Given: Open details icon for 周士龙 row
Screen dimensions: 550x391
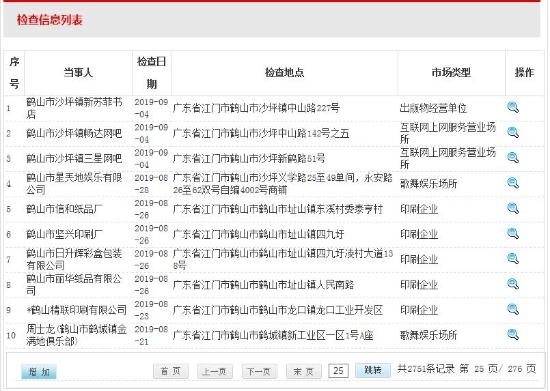Looking at the screenshot, I should 513,335.
